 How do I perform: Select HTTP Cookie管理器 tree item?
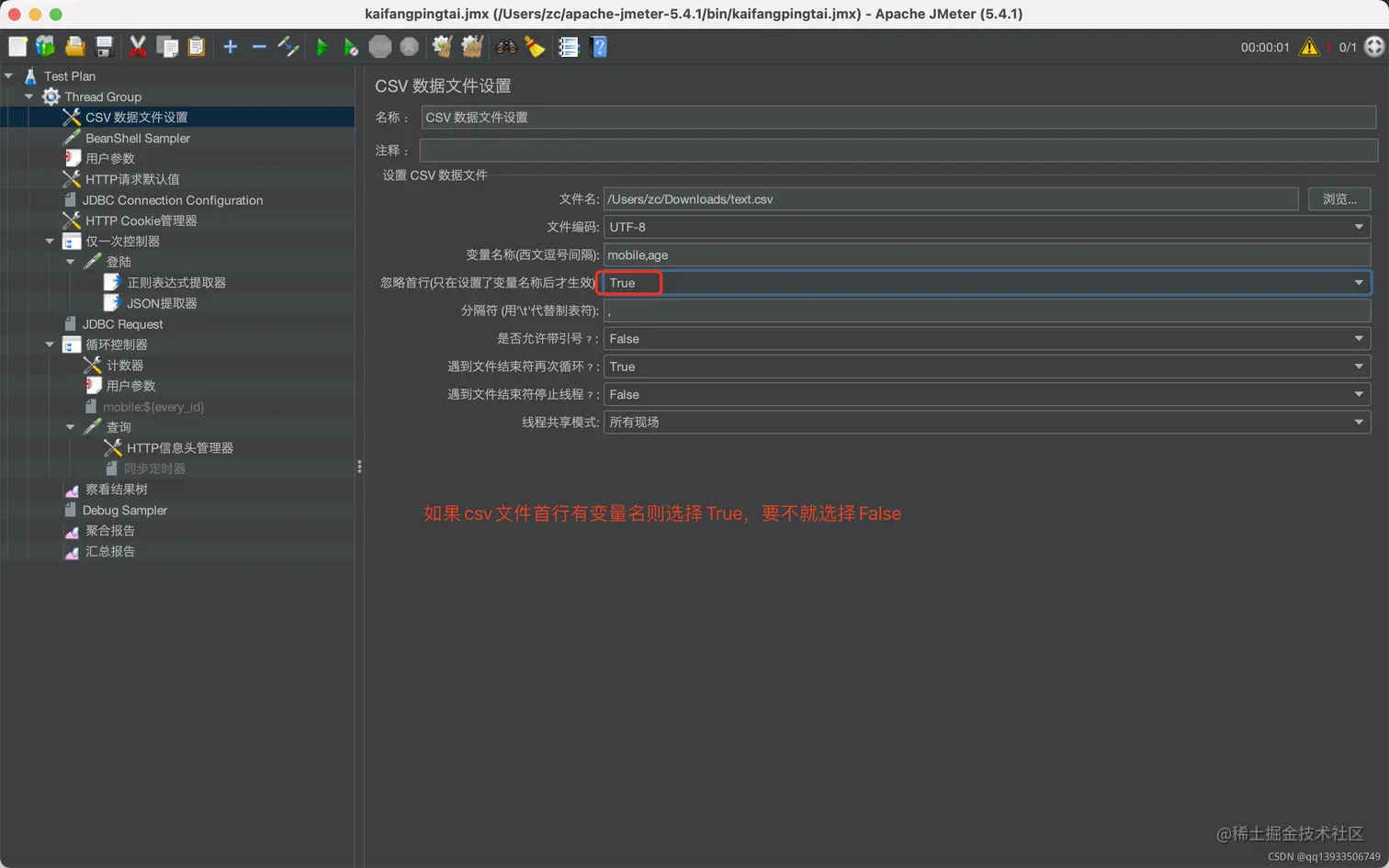(141, 220)
